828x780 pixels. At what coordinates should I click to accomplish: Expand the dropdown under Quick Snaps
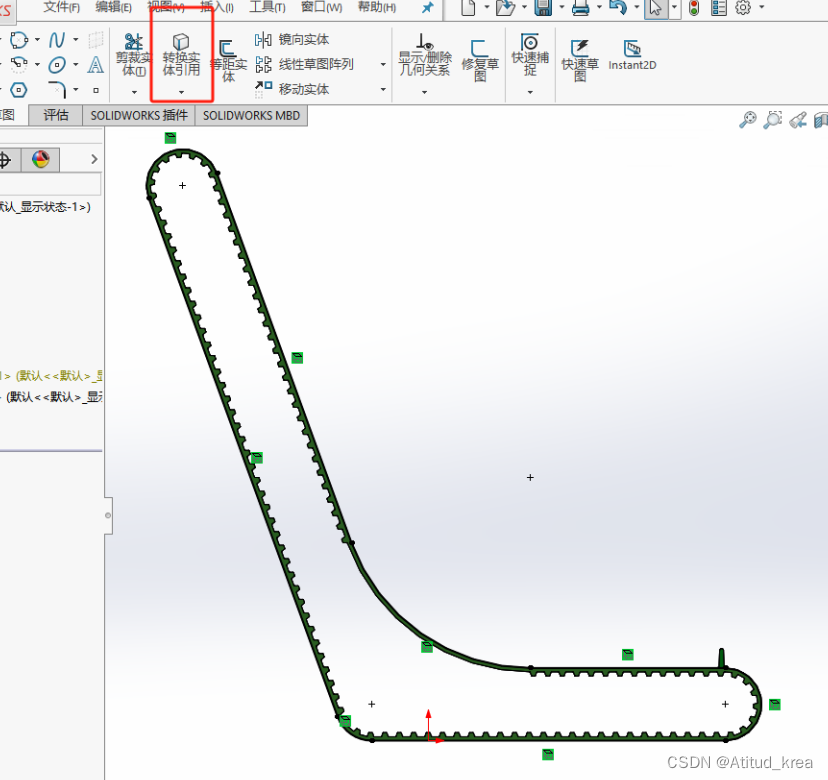coord(530,92)
